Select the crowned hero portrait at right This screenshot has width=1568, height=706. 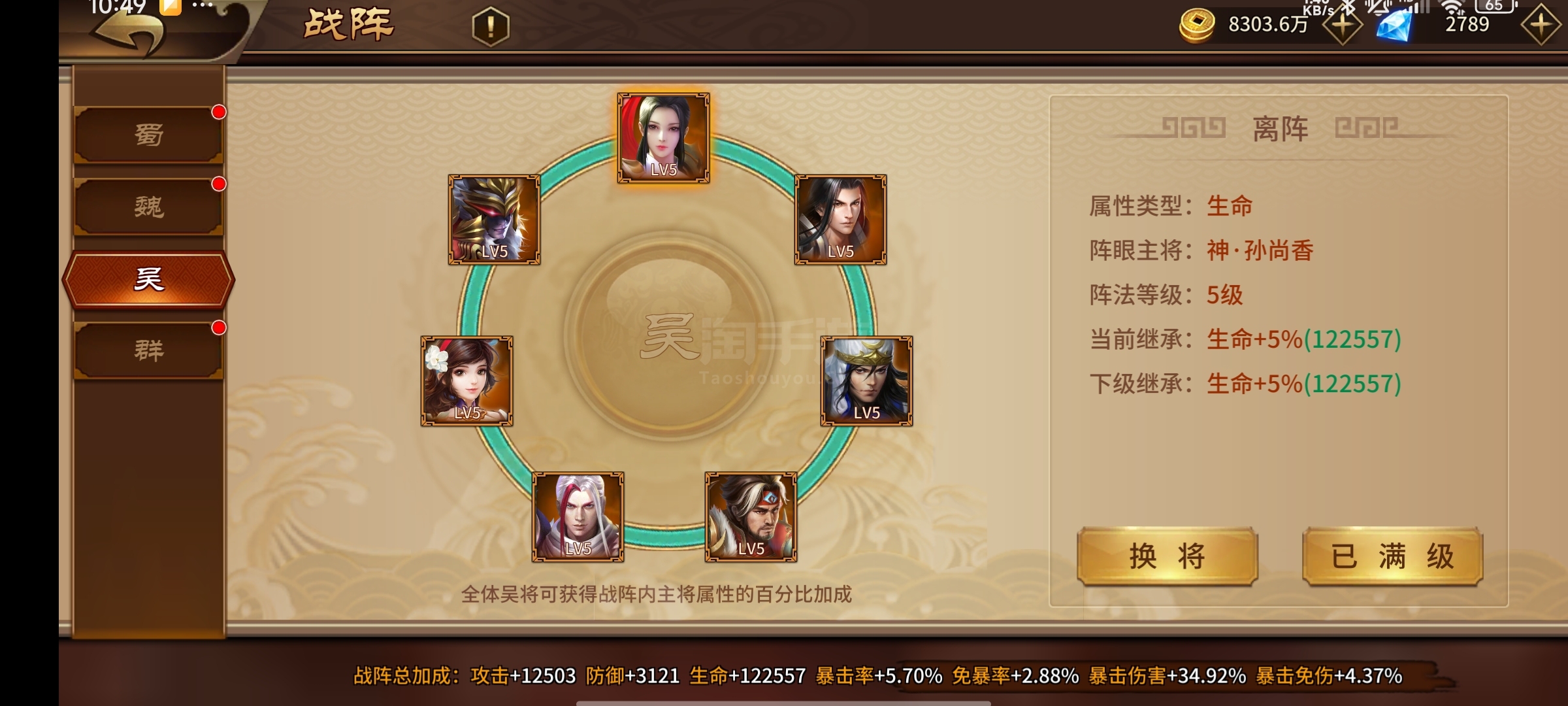point(866,381)
